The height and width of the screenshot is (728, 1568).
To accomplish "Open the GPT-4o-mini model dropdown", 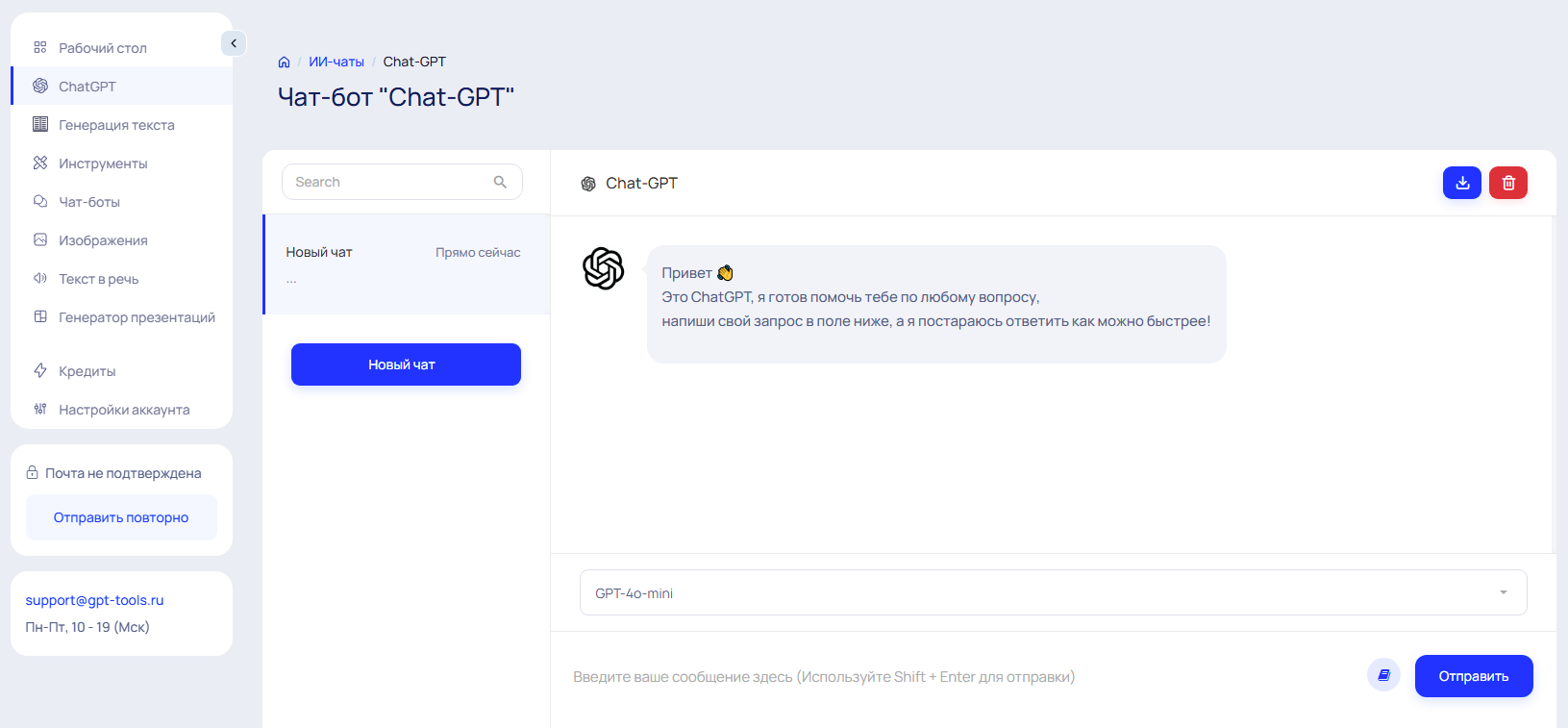I will [1053, 592].
